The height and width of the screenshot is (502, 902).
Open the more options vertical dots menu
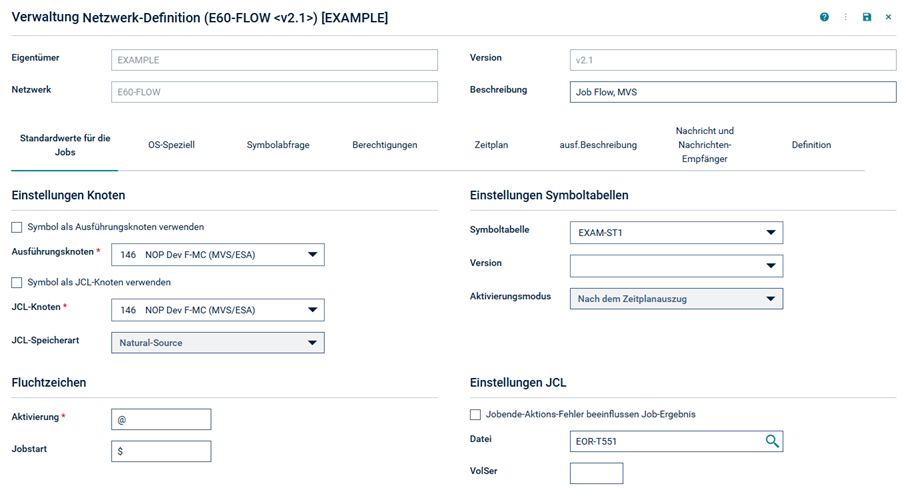(846, 17)
